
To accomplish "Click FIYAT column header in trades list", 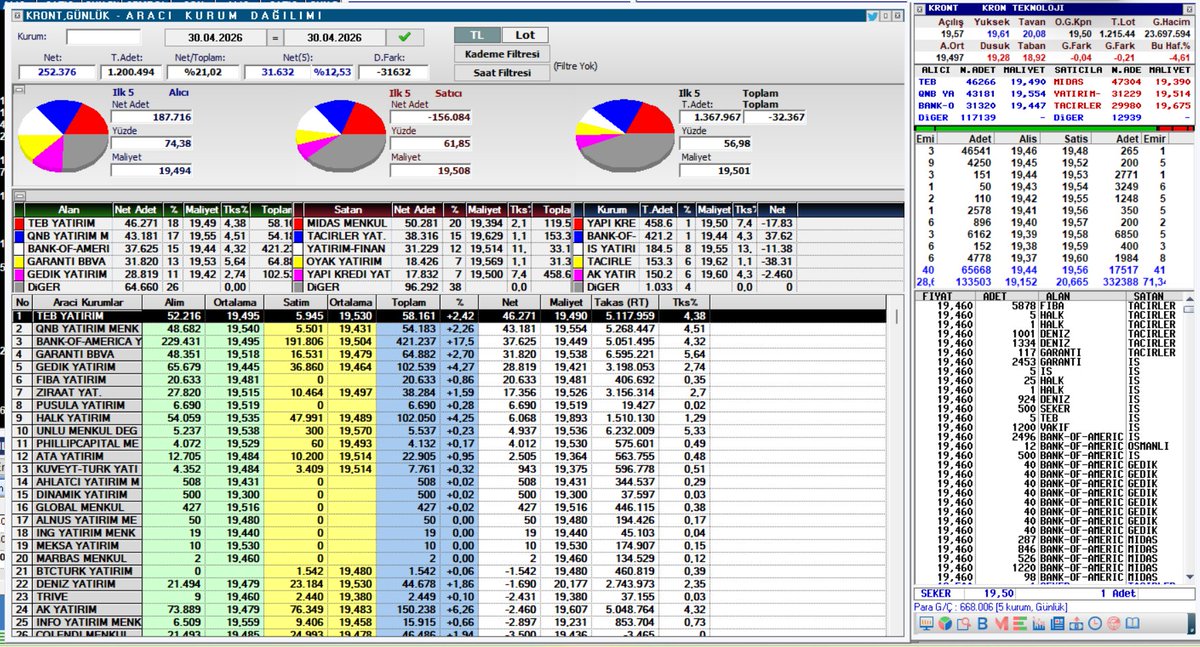I will (x=937, y=296).
